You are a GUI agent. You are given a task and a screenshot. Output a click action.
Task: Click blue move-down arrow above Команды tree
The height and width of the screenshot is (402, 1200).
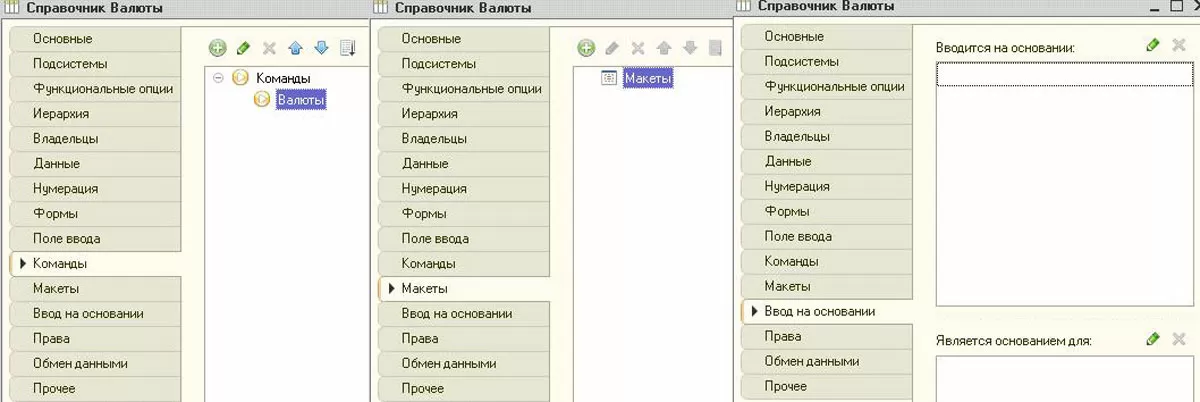pyautogui.click(x=321, y=47)
